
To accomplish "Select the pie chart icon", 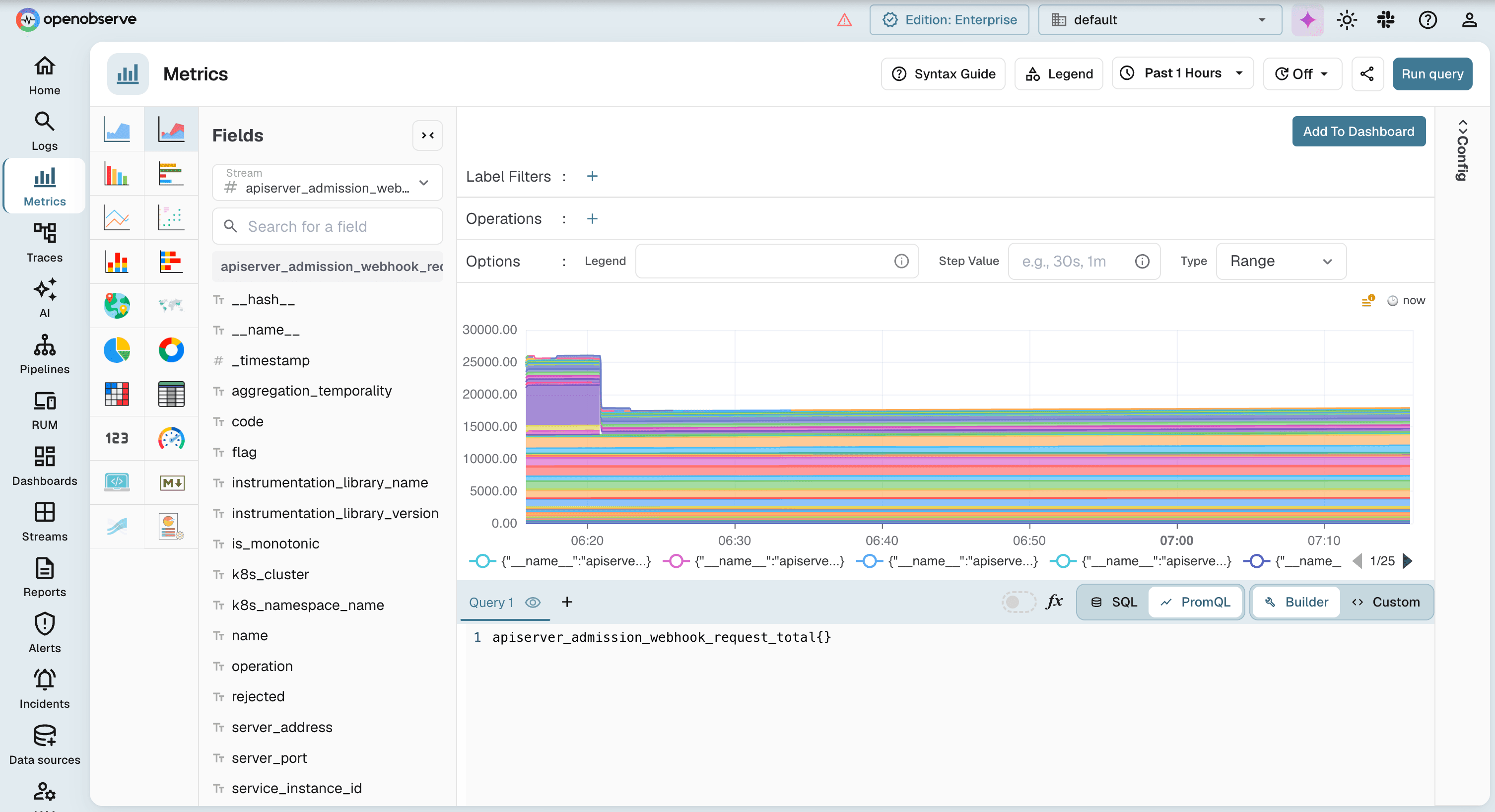I will tap(117, 349).
